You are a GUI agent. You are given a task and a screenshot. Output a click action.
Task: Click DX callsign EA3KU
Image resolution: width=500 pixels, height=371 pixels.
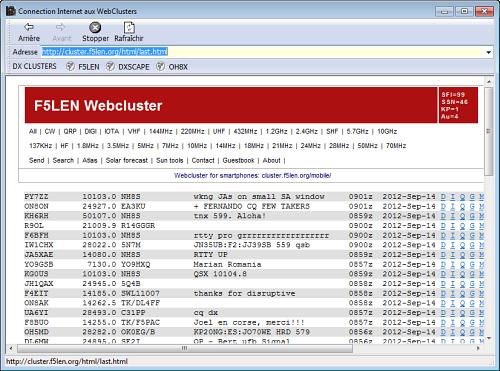click(133, 206)
